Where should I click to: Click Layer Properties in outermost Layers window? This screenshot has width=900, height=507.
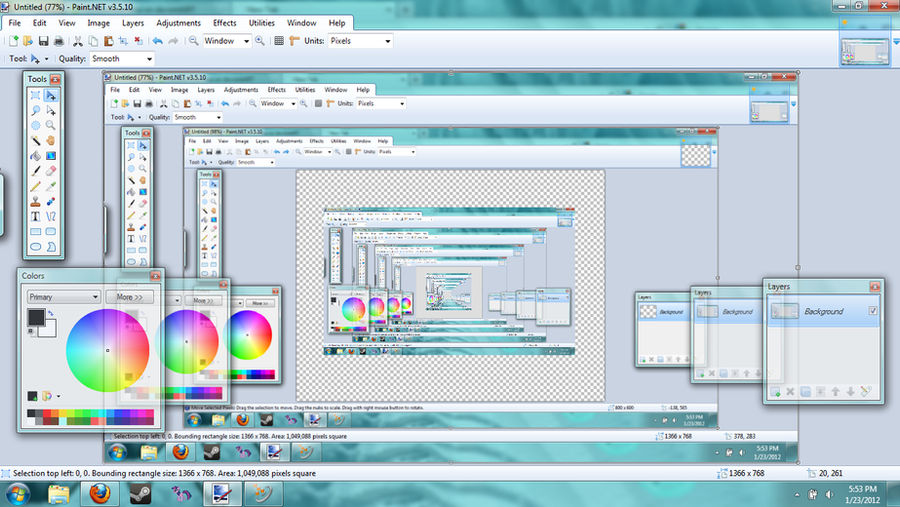pos(866,392)
